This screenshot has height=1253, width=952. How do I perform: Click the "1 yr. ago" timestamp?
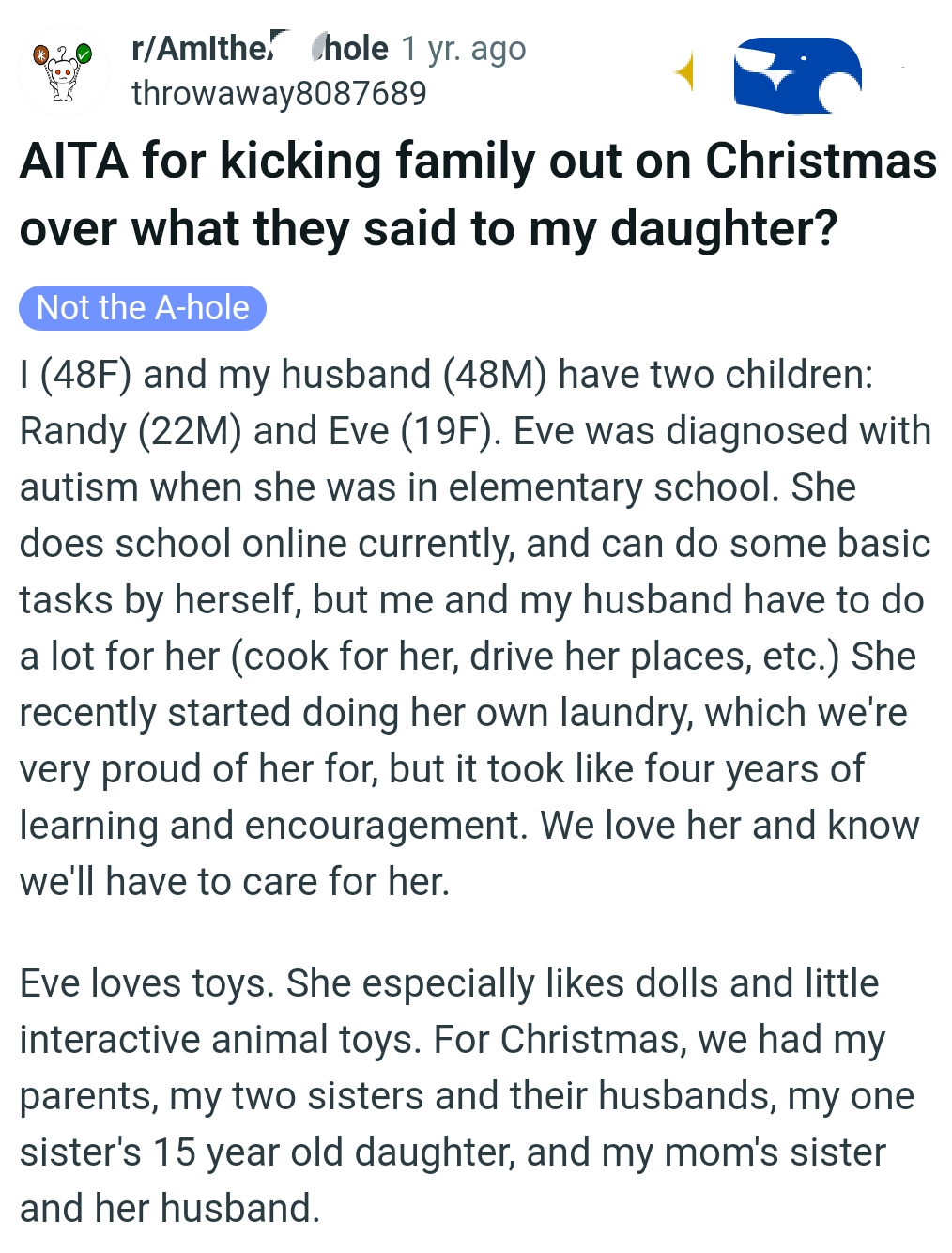[x=464, y=49]
